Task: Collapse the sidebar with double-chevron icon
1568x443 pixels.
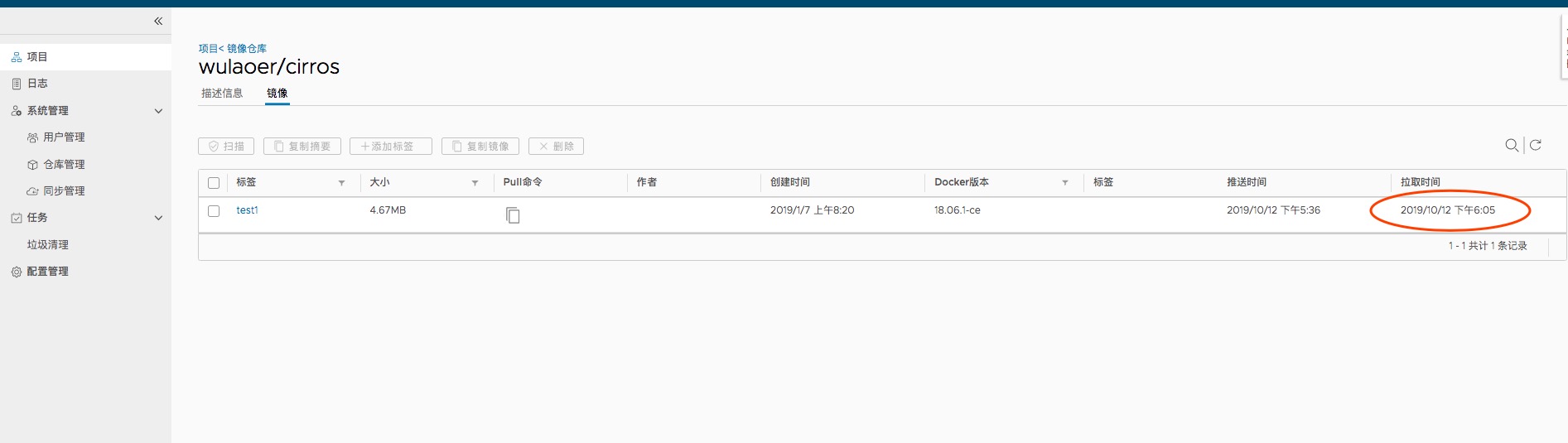Action: [158, 21]
